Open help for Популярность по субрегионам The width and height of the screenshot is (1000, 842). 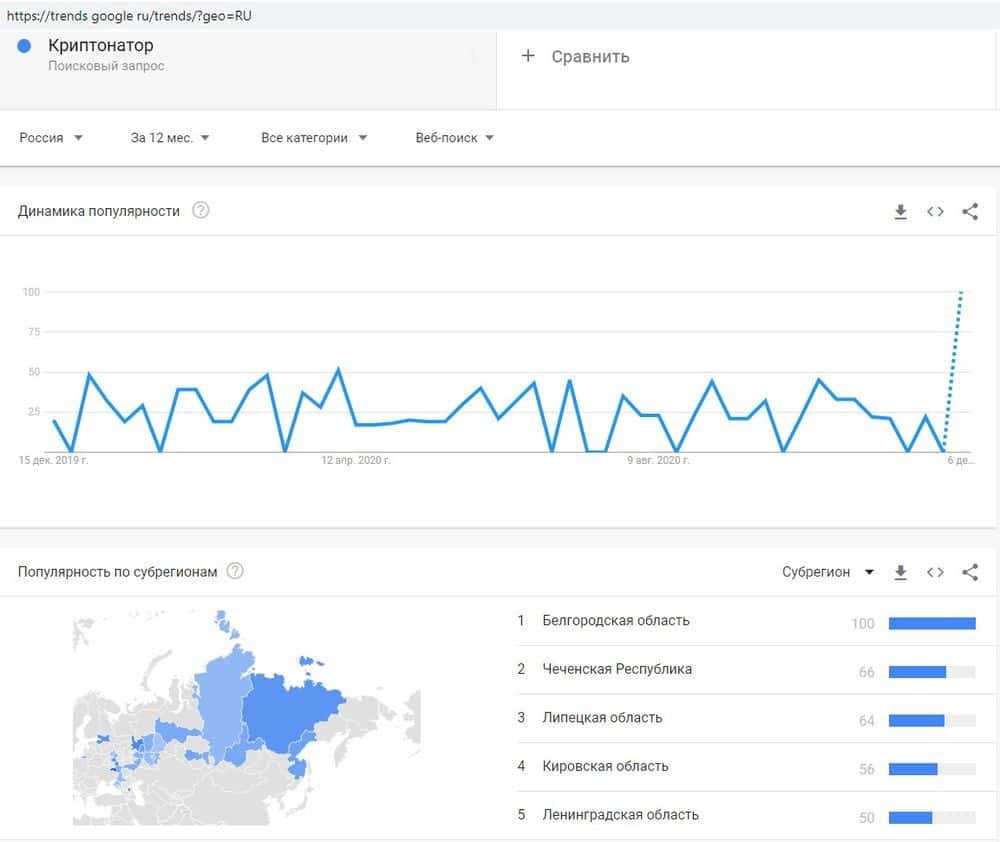(x=235, y=571)
